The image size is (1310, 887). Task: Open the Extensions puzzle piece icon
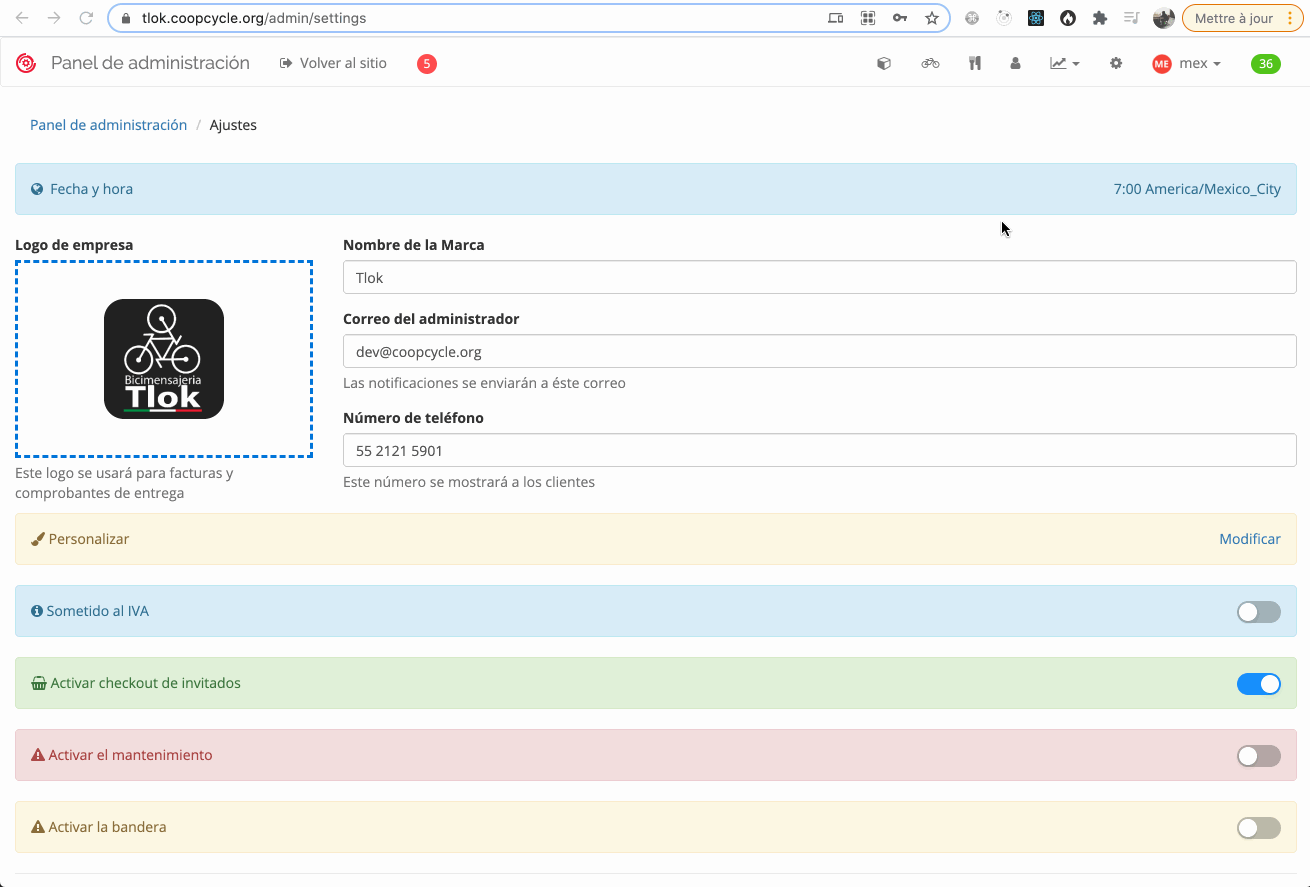coord(1100,18)
